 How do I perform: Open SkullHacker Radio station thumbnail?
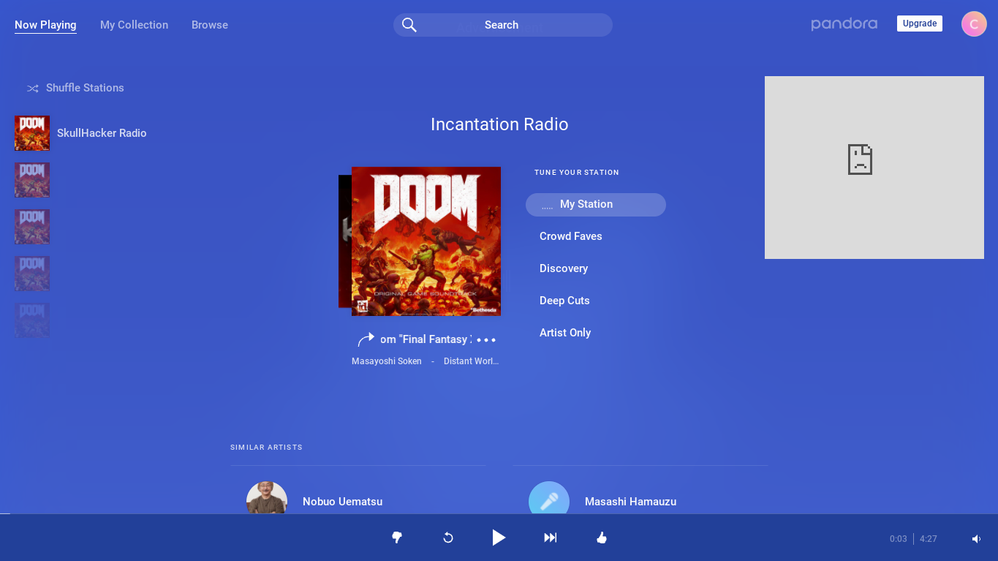tap(32, 133)
